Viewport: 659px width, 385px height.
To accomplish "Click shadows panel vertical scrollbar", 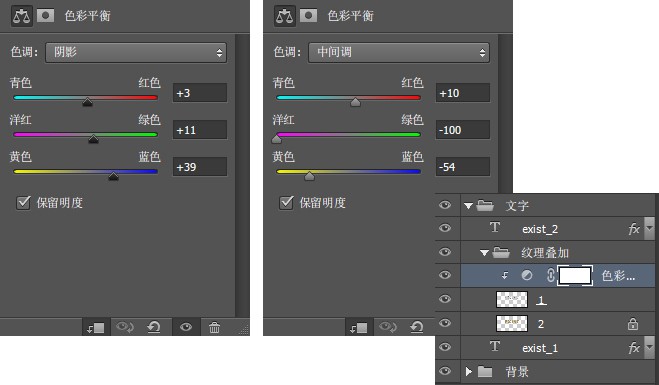I will pyautogui.click(x=242, y=175).
